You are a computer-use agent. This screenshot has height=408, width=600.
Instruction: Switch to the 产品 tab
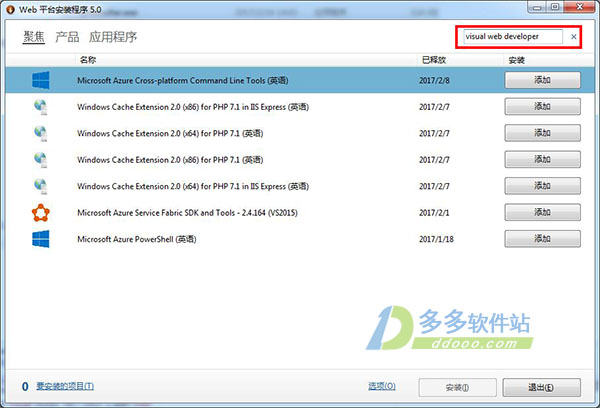click(67, 37)
